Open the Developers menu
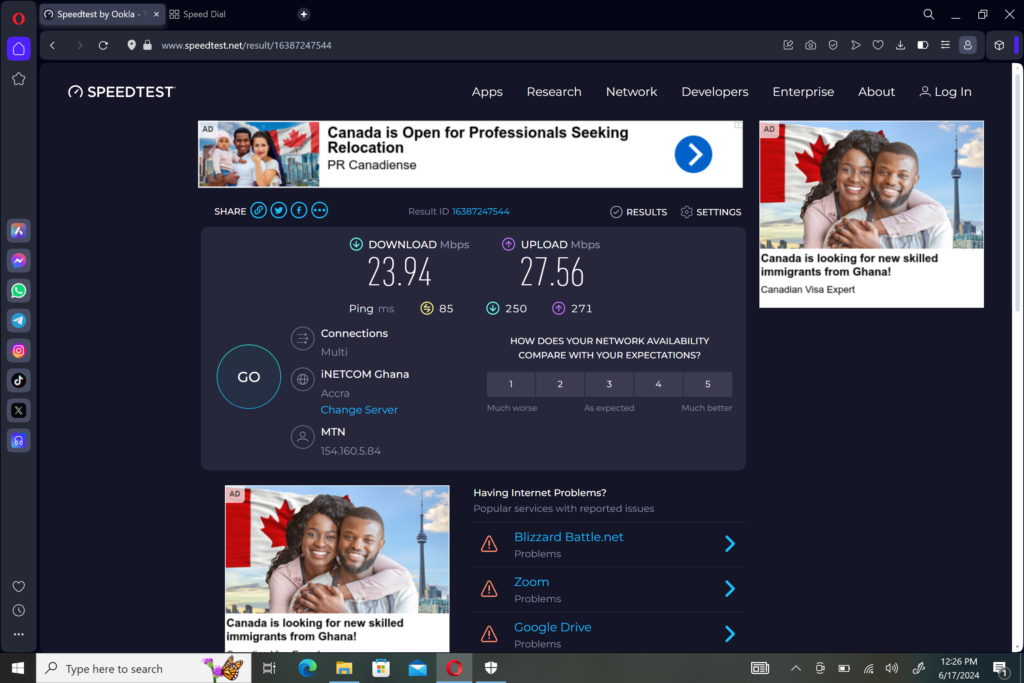1024x683 pixels. click(x=714, y=92)
